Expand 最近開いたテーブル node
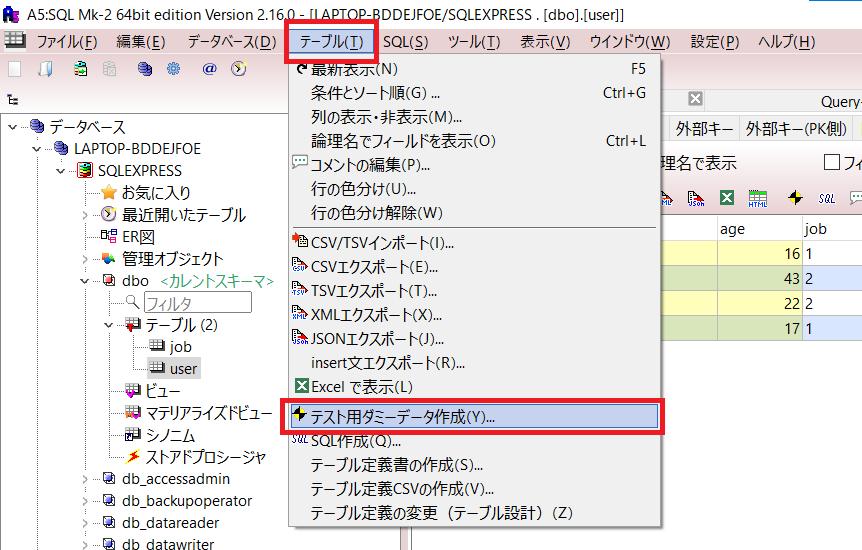Screen dimensions: 862x550 pos(85,215)
